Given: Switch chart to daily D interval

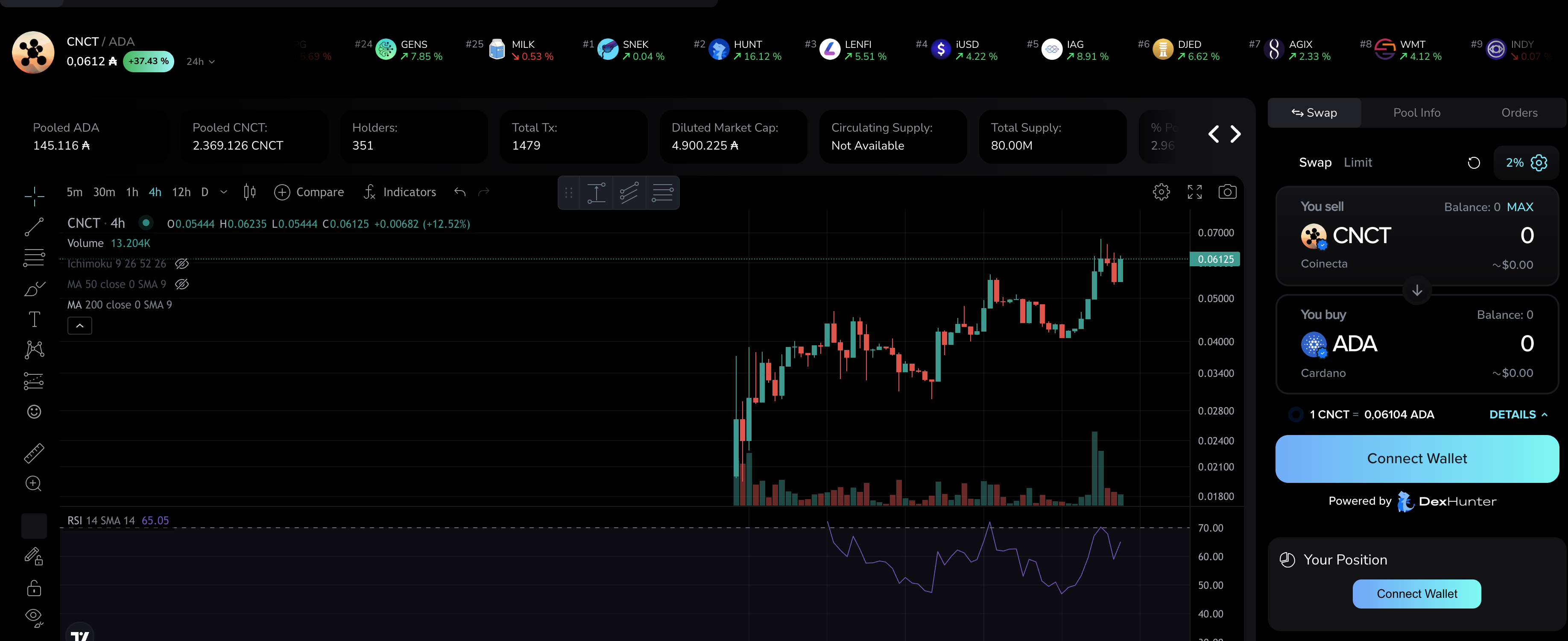Looking at the screenshot, I should tap(205, 192).
